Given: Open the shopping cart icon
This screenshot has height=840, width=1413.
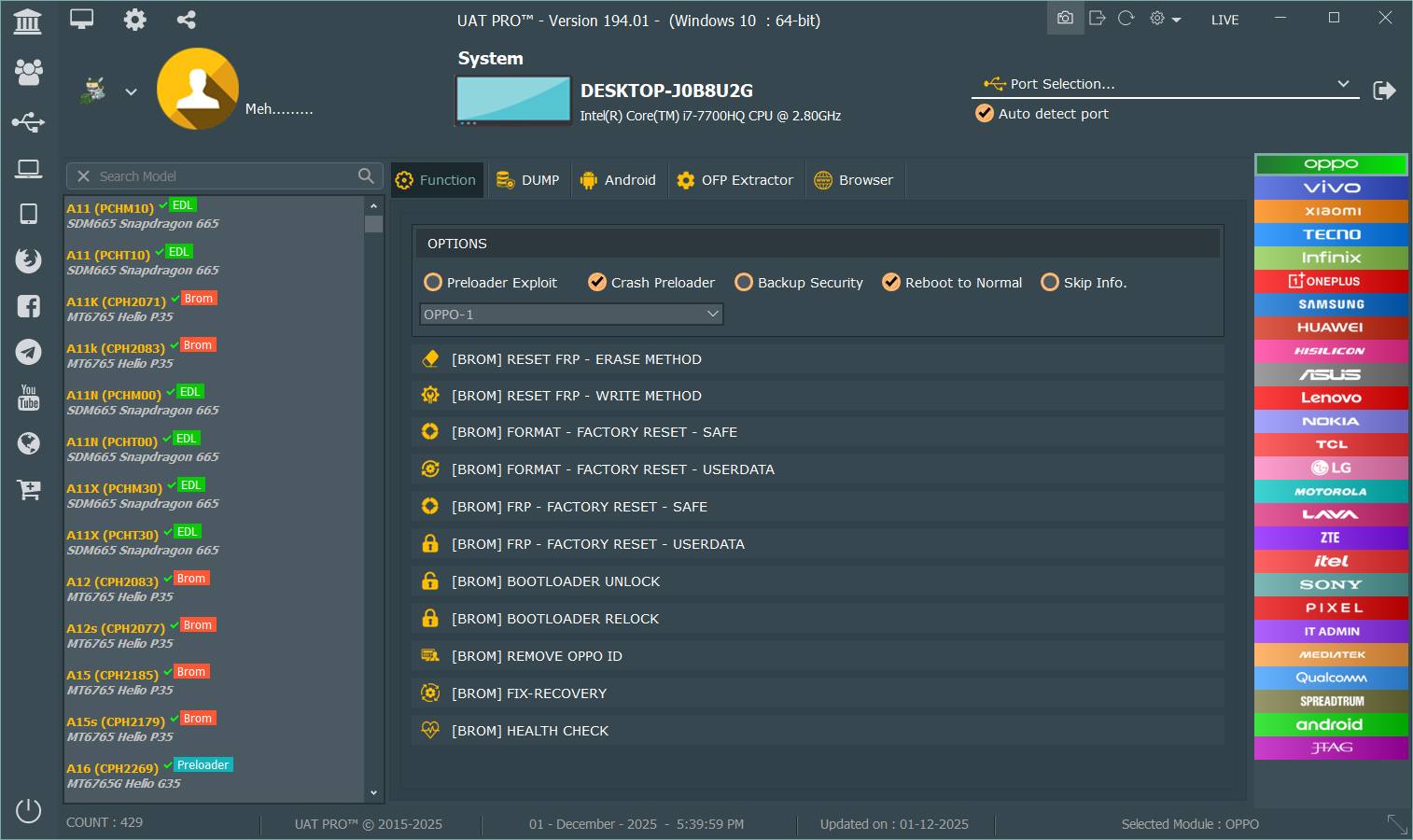Looking at the screenshot, I should click(28, 489).
